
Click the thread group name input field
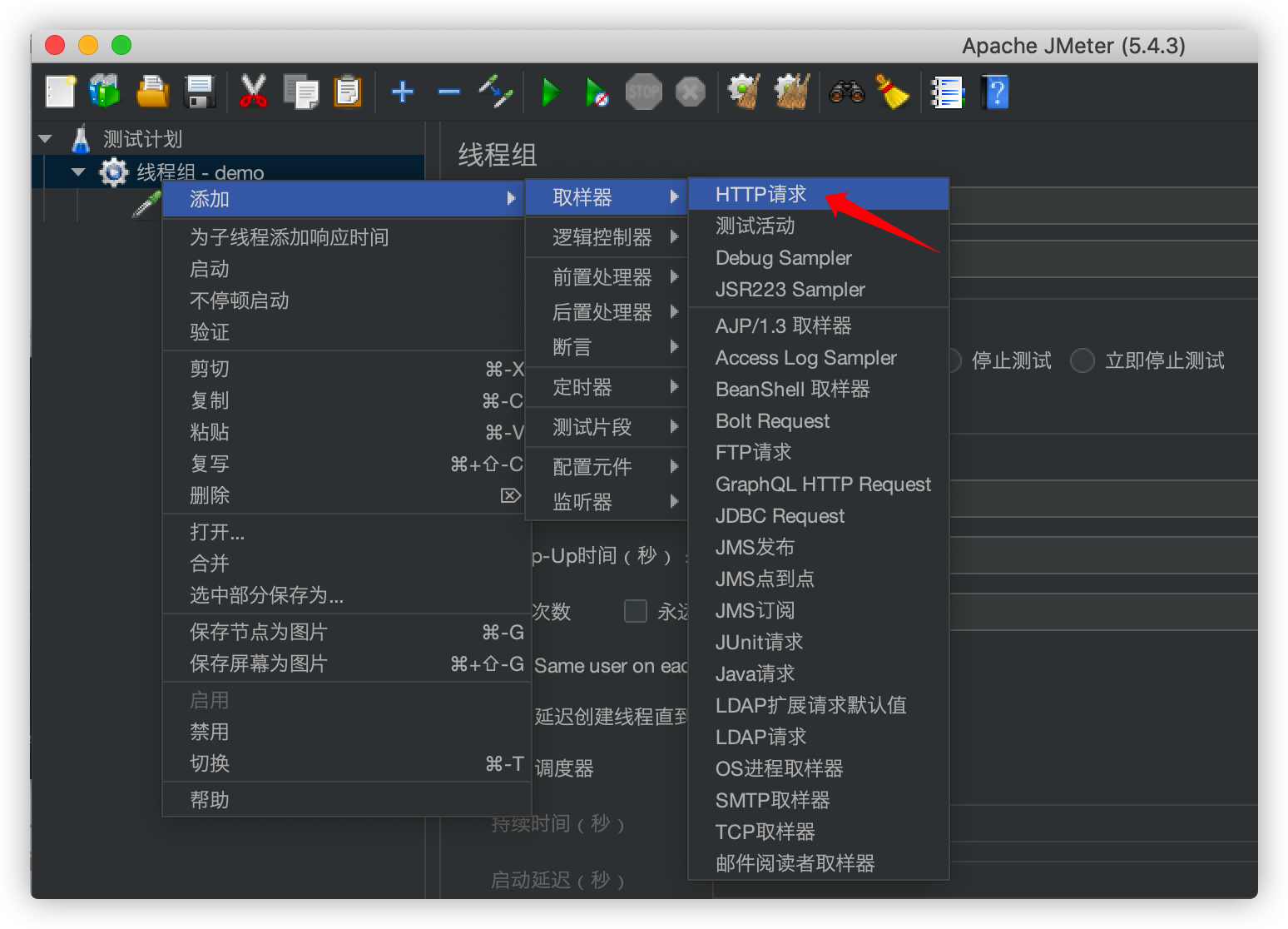(1102, 205)
